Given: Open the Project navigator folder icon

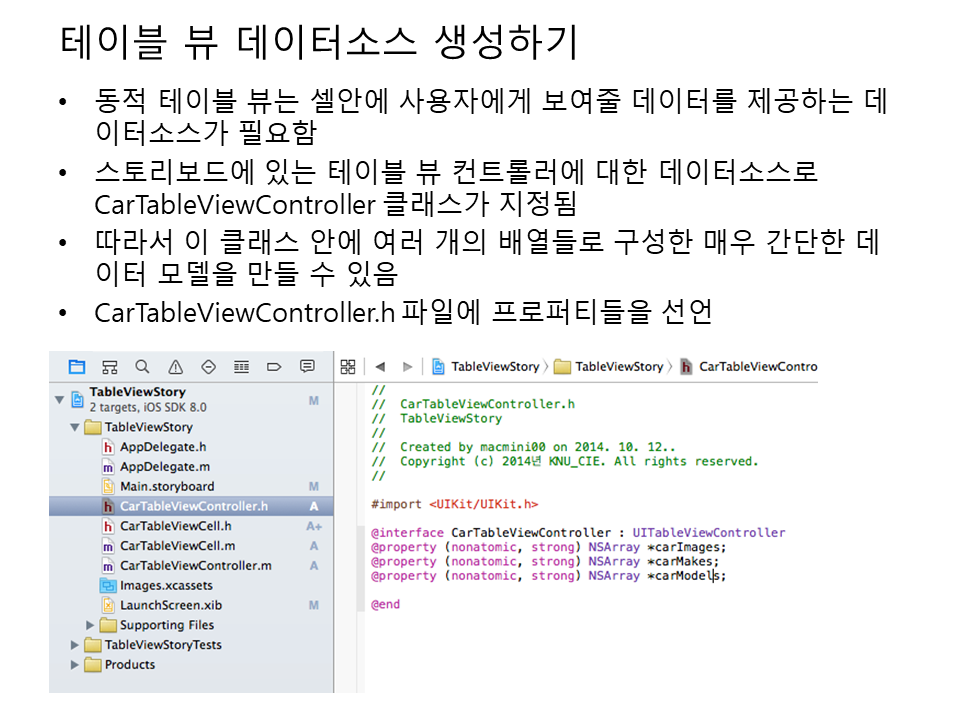Looking at the screenshot, I should 77,367.
